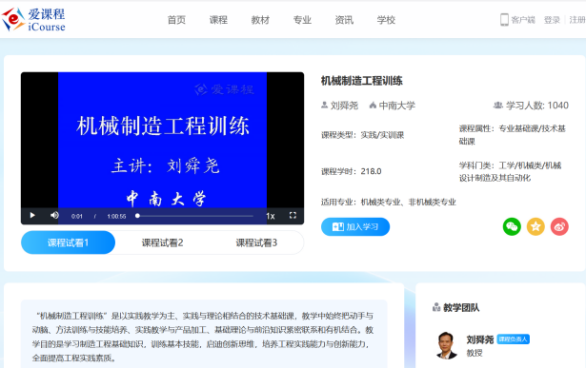
Task: Click the 登录 link
Action: (552, 20)
